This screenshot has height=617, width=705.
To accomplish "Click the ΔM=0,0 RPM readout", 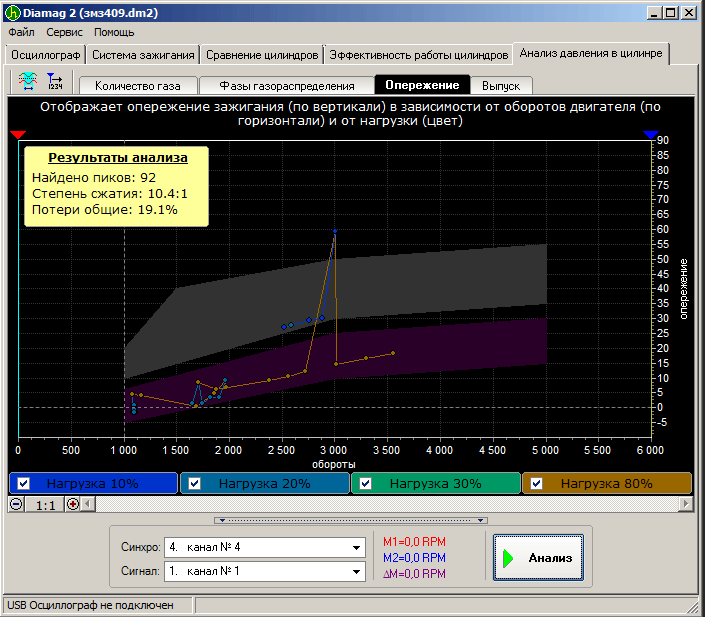I will 414,574.
